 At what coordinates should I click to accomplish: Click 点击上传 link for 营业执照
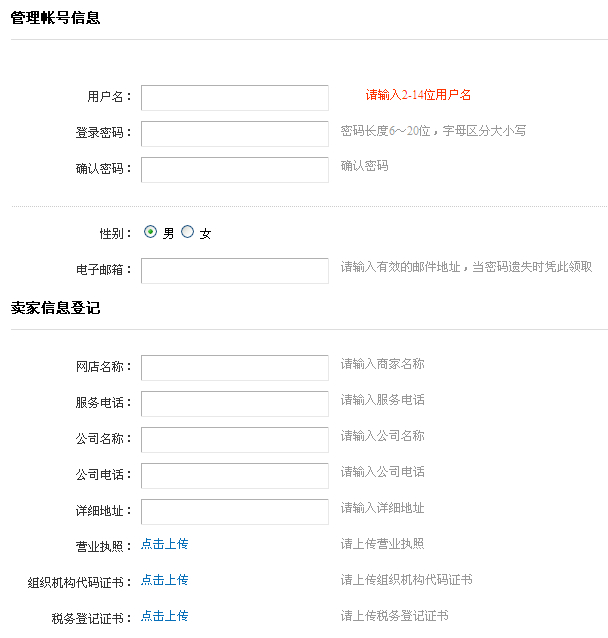point(164,544)
